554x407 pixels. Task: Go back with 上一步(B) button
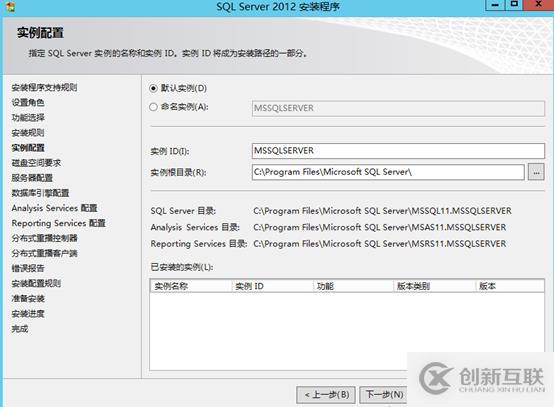point(326,395)
